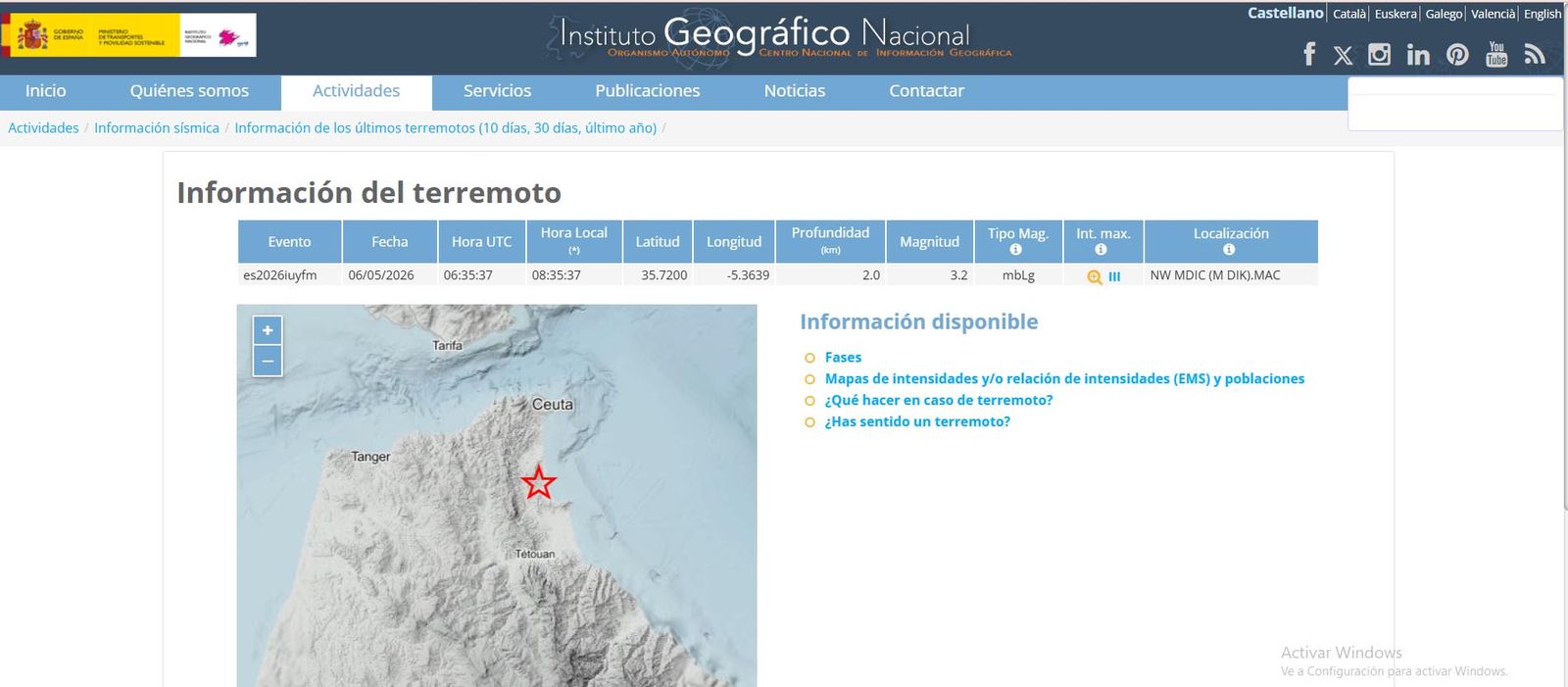This screenshot has height=687, width=1568.
Task: Zoom in on the map with plus button
Action: click(268, 330)
